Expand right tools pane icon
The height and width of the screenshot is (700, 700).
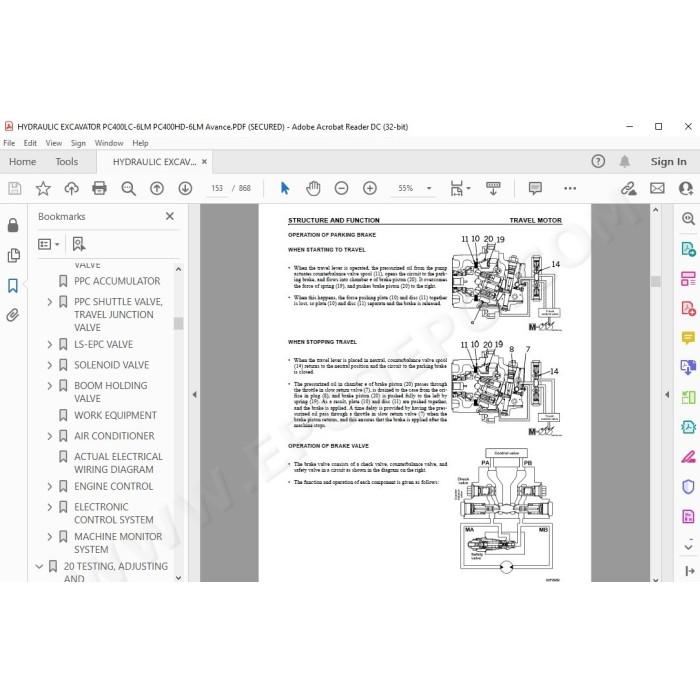click(x=689, y=571)
